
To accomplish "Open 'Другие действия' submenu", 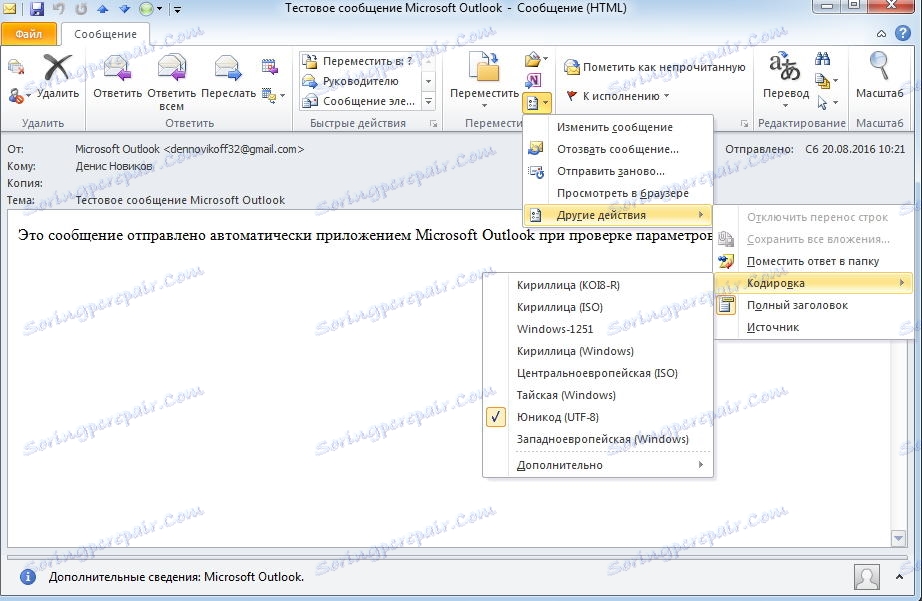I will click(617, 215).
